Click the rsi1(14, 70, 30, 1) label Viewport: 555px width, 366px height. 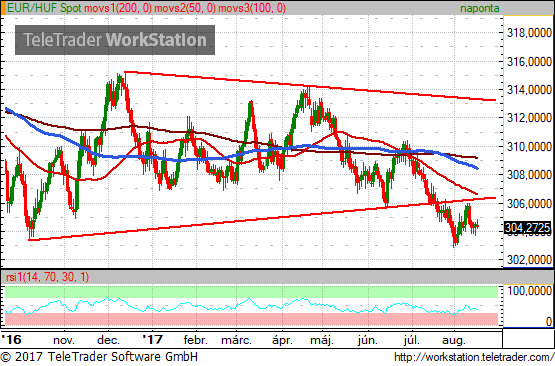pyautogui.click(x=47, y=276)
